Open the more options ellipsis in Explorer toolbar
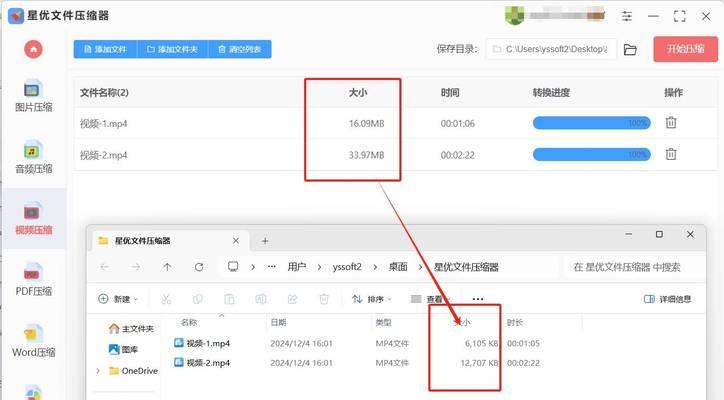 (478, 299)
